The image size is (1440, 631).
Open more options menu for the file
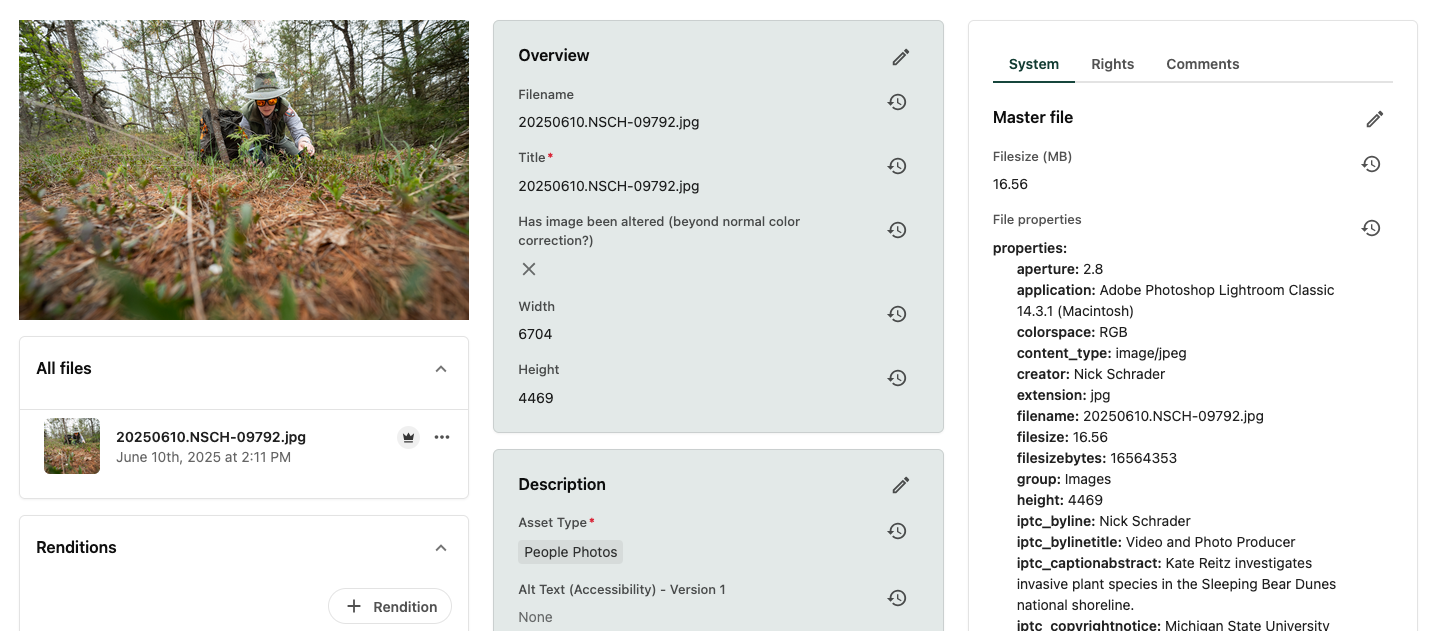442,437
